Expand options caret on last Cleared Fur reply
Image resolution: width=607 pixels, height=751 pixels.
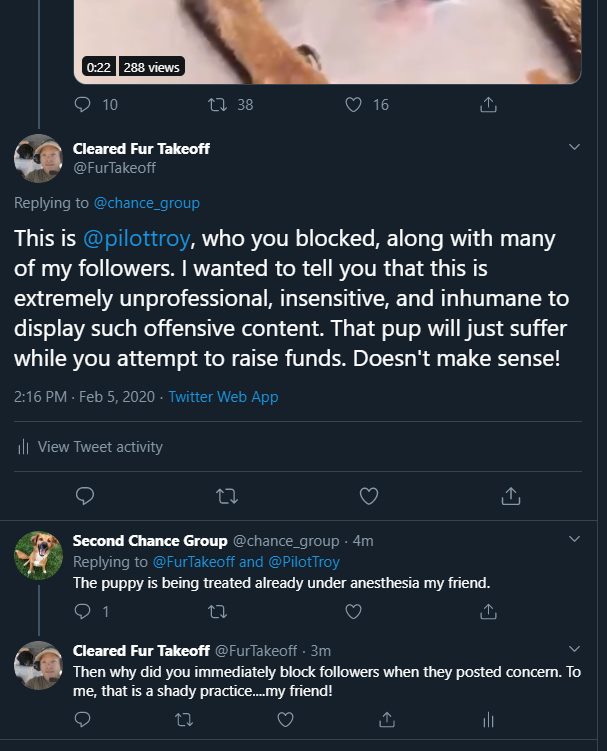tap(574, 649)
